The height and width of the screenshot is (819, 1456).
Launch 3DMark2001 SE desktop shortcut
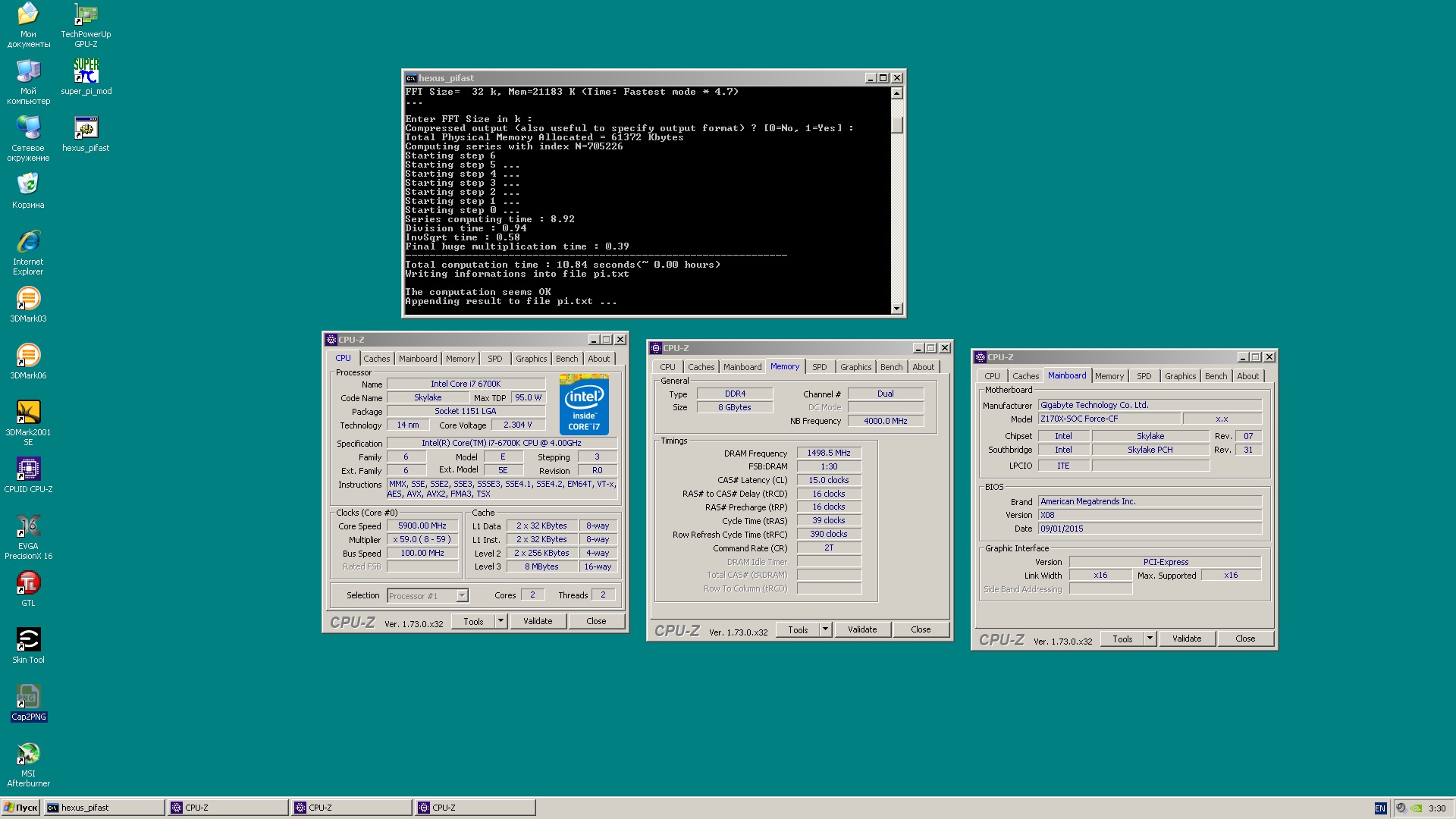28,423
